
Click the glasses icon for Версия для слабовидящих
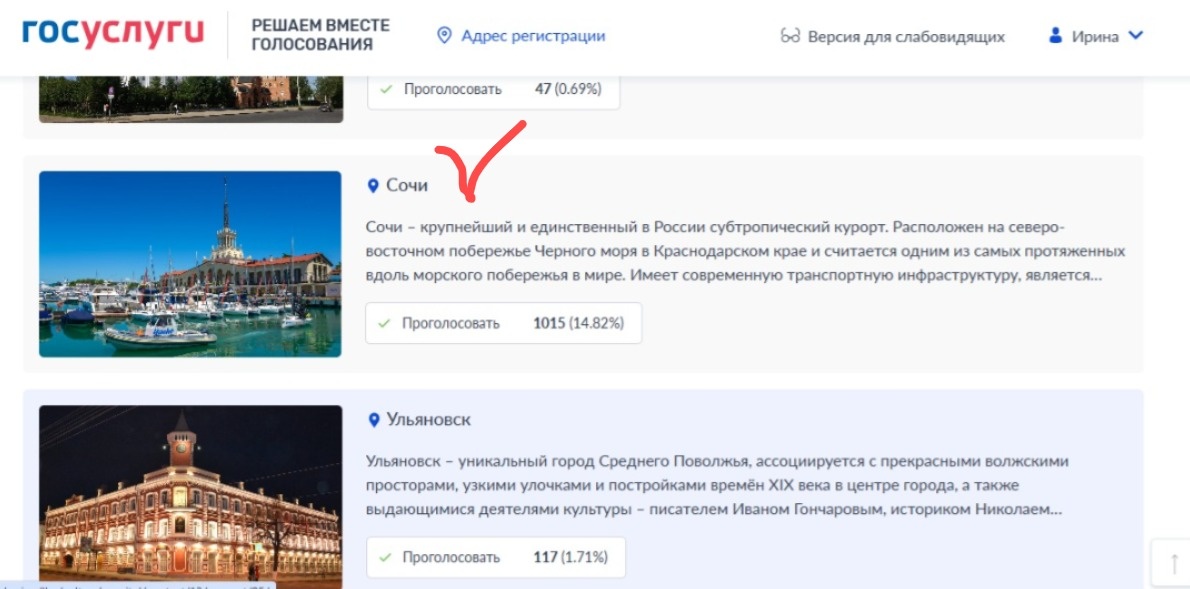click(x=790, y=36)
